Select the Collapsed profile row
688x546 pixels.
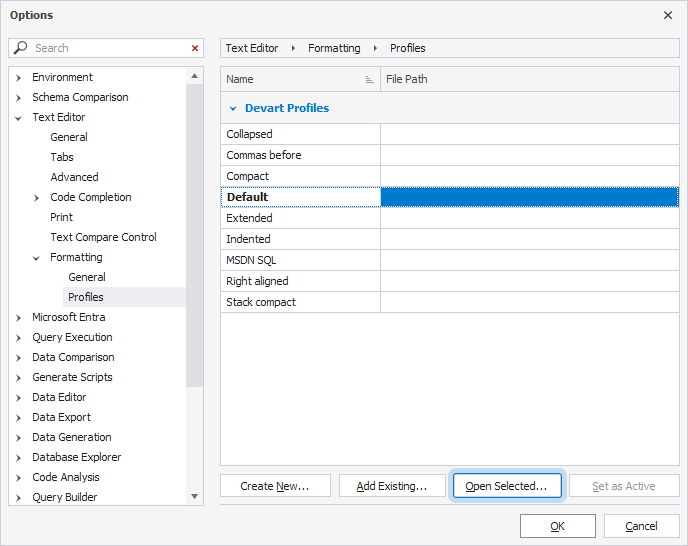point(450,134)
